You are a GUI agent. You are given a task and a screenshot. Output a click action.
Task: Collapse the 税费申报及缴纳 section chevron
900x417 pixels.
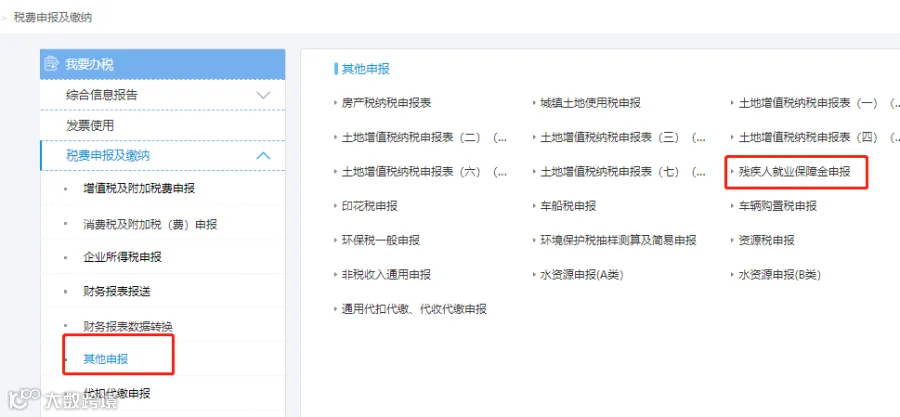[x=263, y=155]
